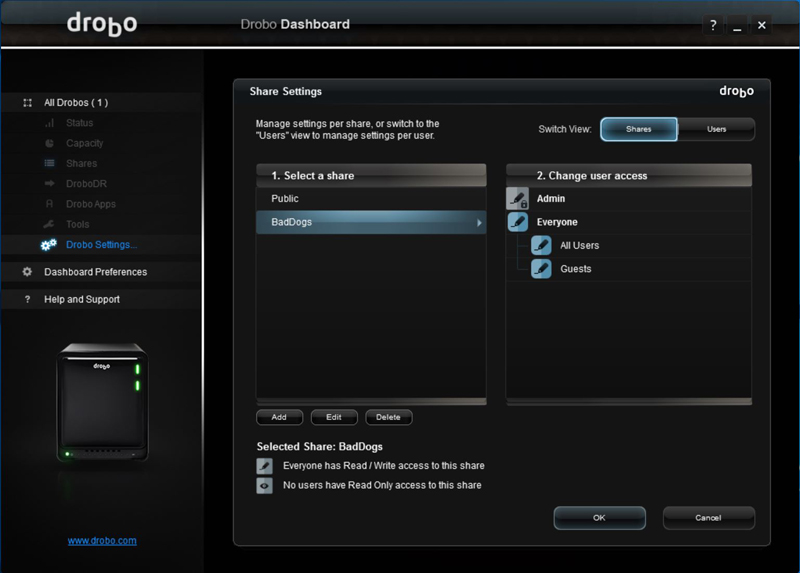Change the All Users access icon
This screenshot has width=800, height=573.
tap(541, 245)
